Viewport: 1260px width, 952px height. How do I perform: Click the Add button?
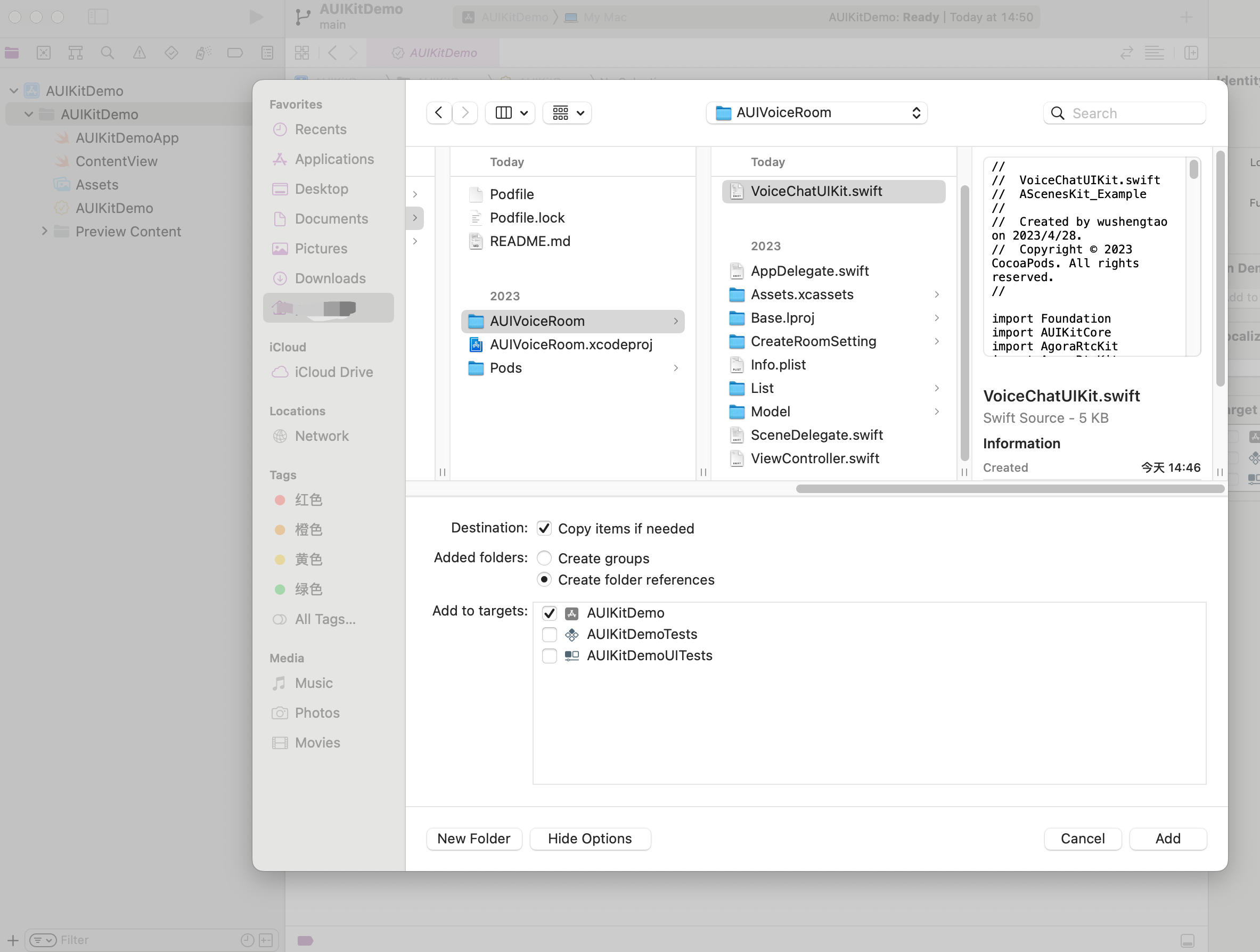click(1168, 838)
